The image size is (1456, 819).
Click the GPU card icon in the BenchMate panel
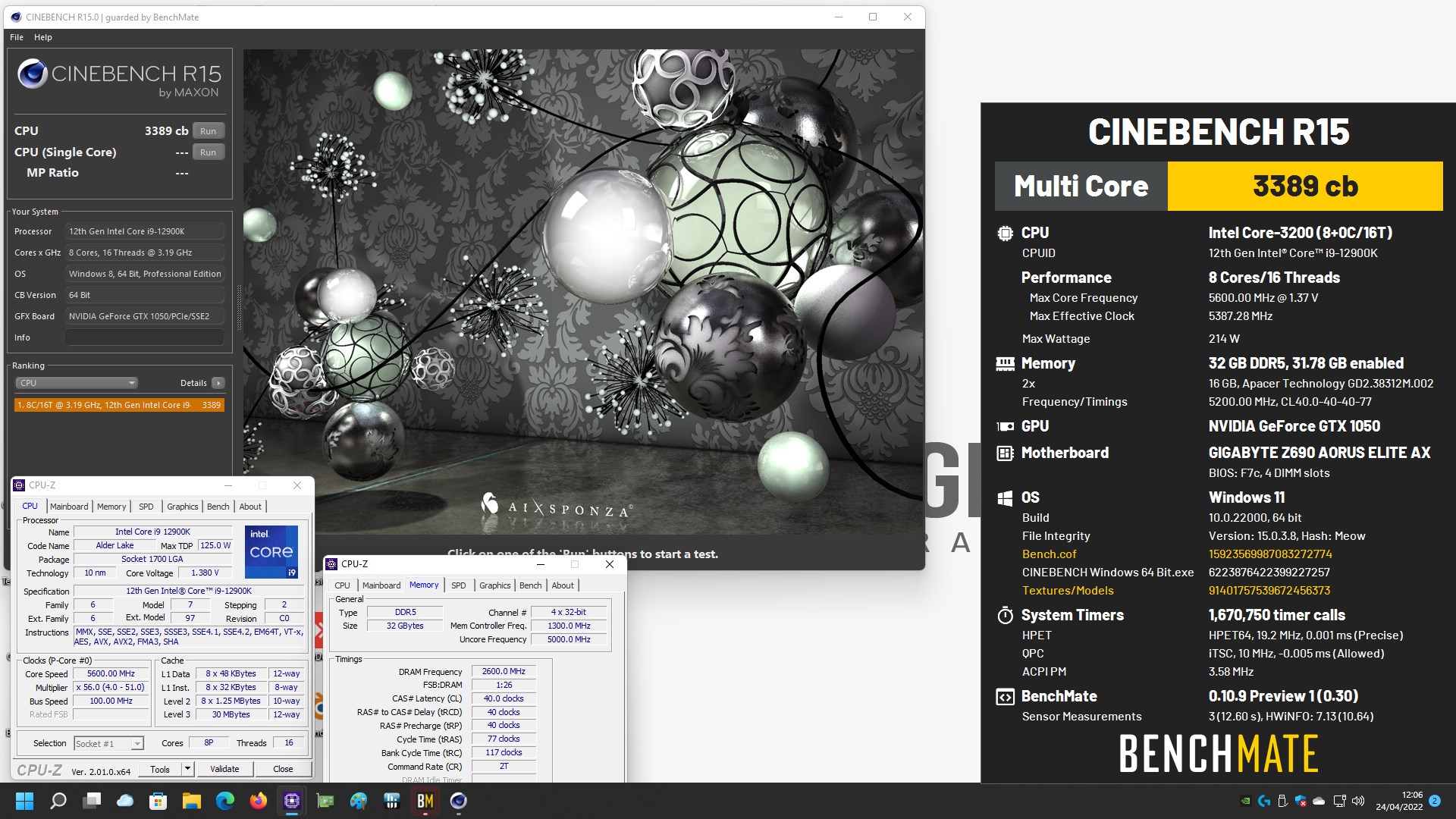tap(1005, 427)
